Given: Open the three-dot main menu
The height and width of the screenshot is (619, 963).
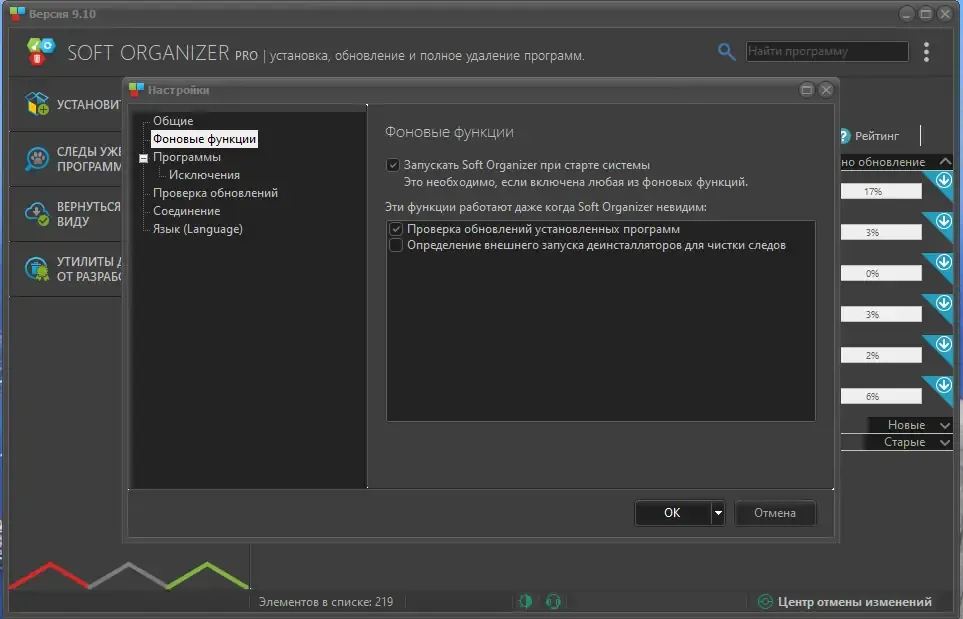Looking at the screenshot, I should coord(926,52).
